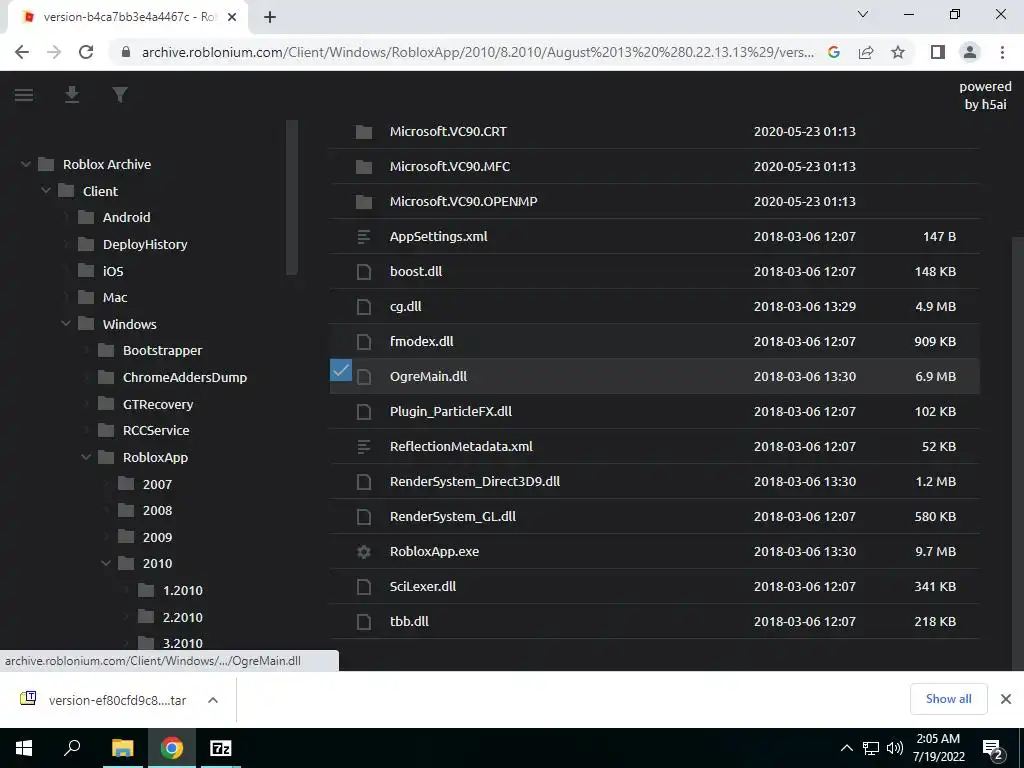Click the powered by h5ai link
Viewport: 1024px width, 768px height.
(985, 95)
